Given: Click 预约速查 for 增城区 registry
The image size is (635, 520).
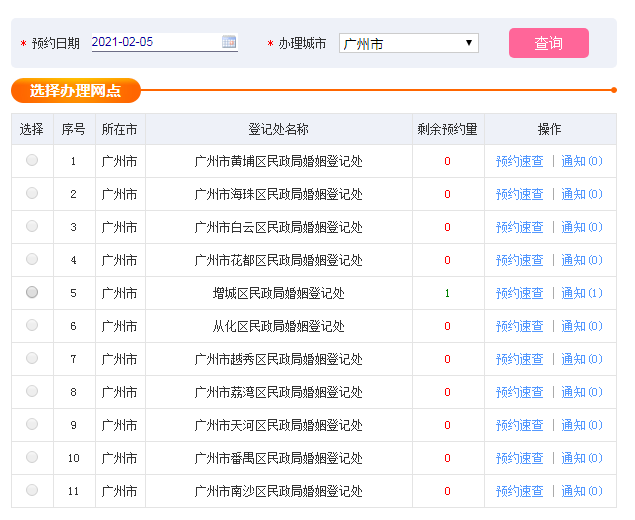Looking at the screenshot, I should pyautogui.click(x=519, y=293).
